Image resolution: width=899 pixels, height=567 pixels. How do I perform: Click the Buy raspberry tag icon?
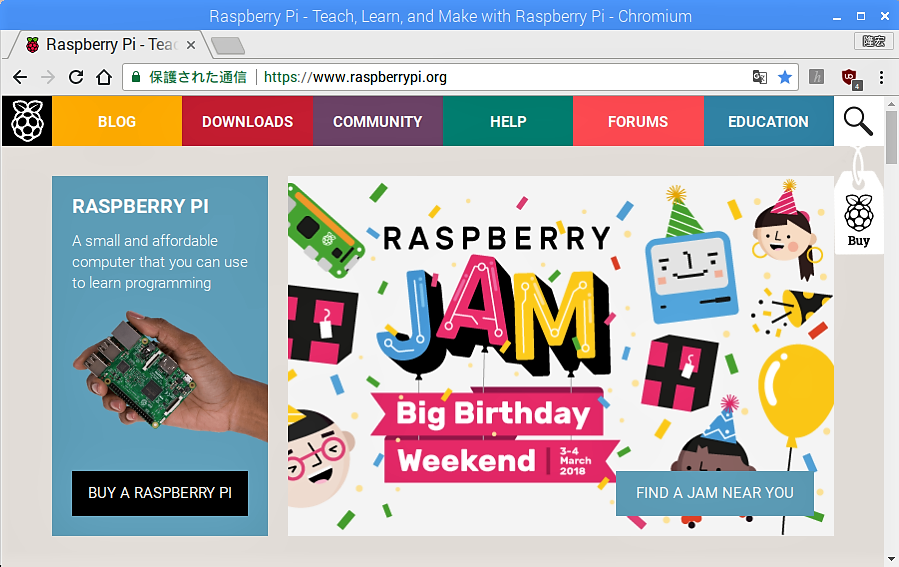(x=858, y=220)
